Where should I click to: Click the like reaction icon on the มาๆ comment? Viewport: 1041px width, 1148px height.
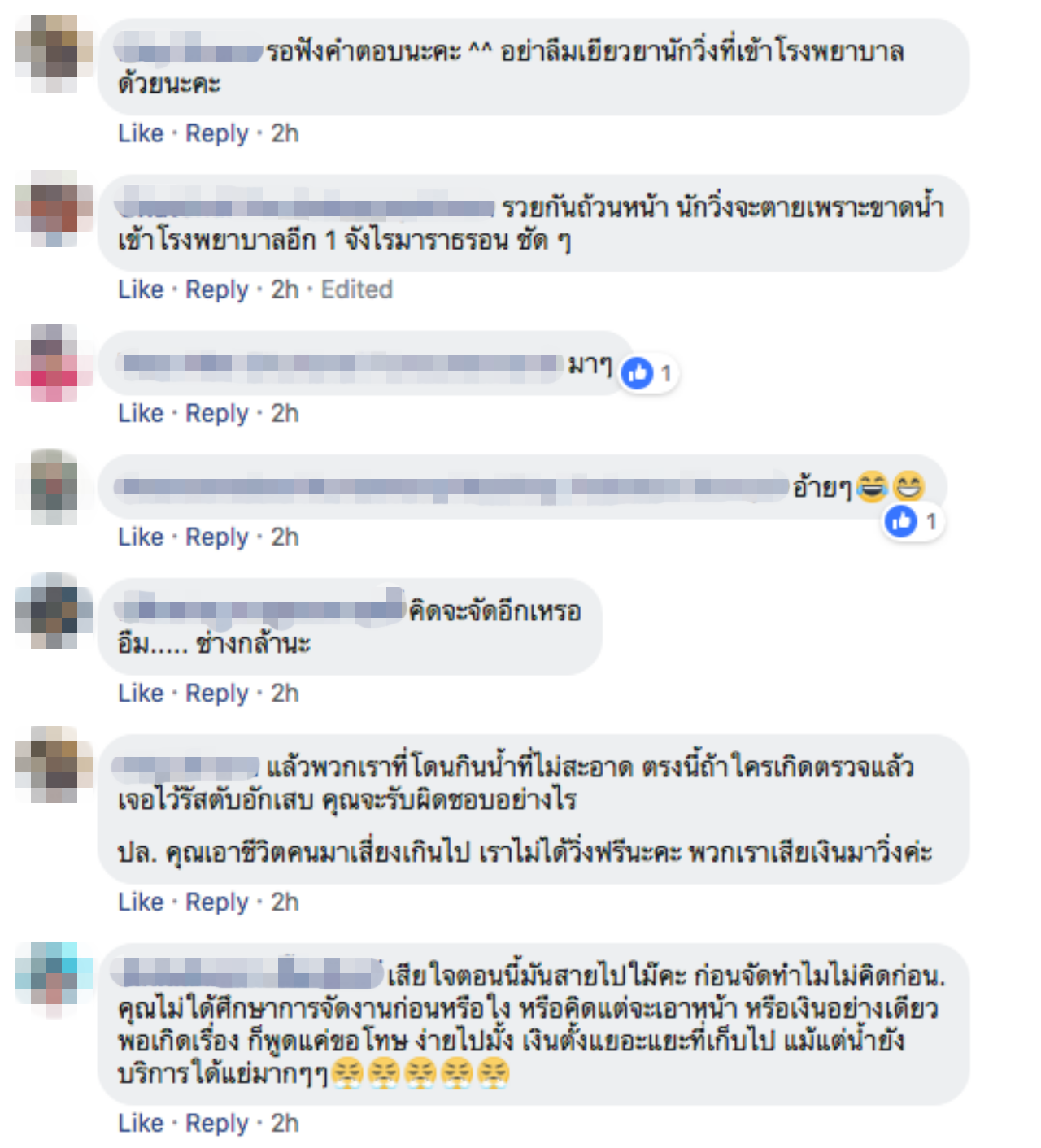point(638,373)
